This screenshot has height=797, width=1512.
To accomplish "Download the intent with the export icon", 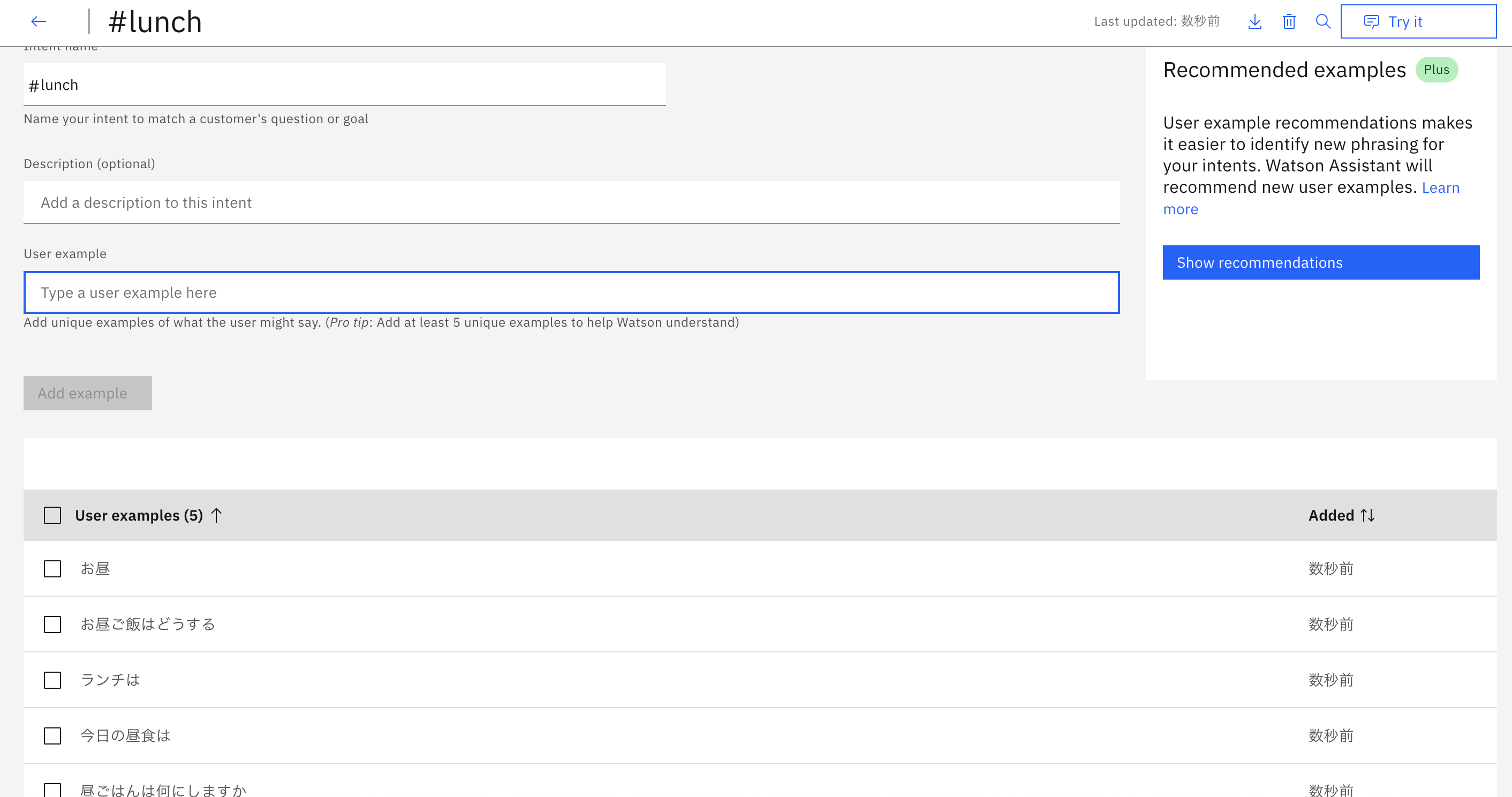I will [x=1254, y=22].
